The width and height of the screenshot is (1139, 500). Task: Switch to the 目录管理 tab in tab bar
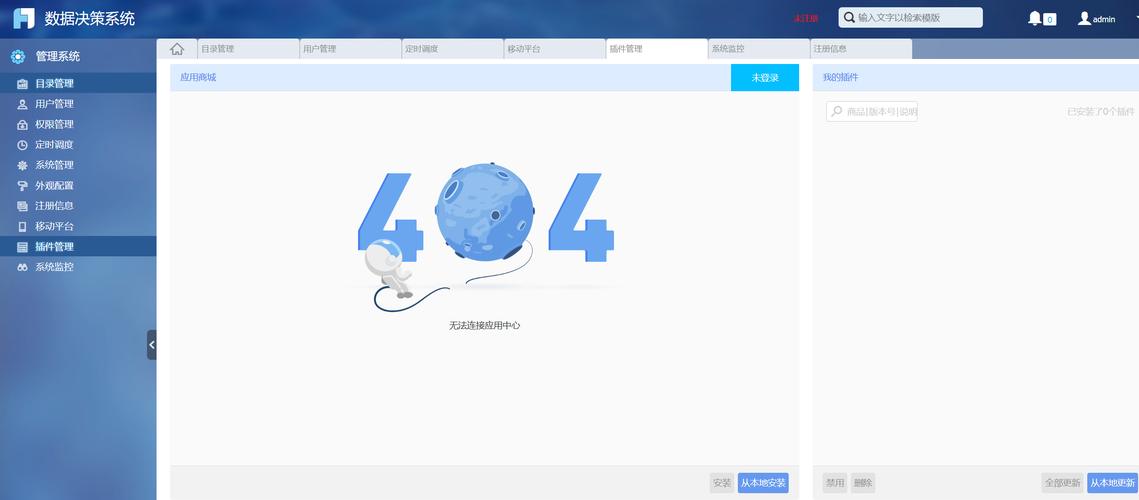click(248, 49)
